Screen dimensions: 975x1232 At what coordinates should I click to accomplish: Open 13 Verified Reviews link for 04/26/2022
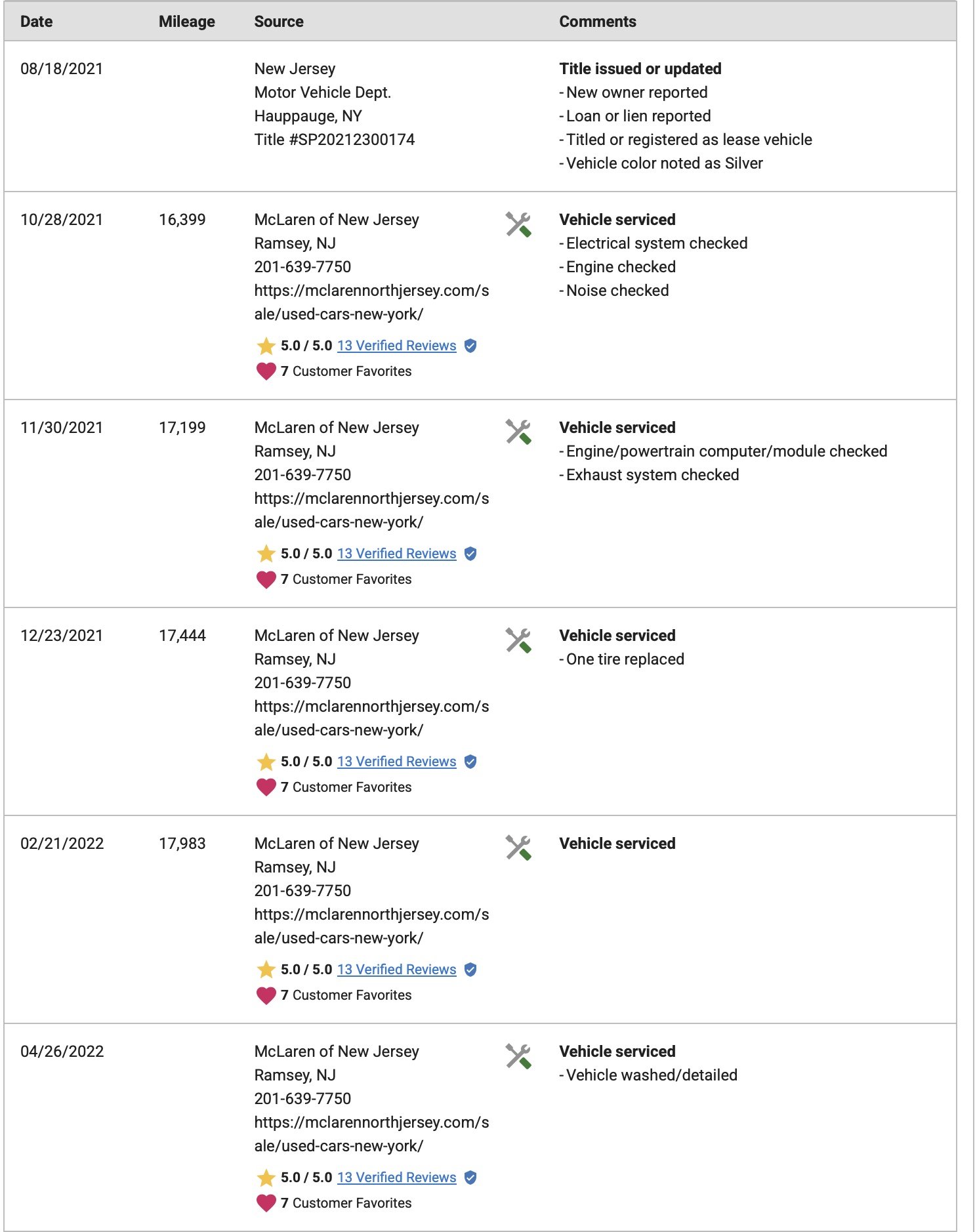396,1178
